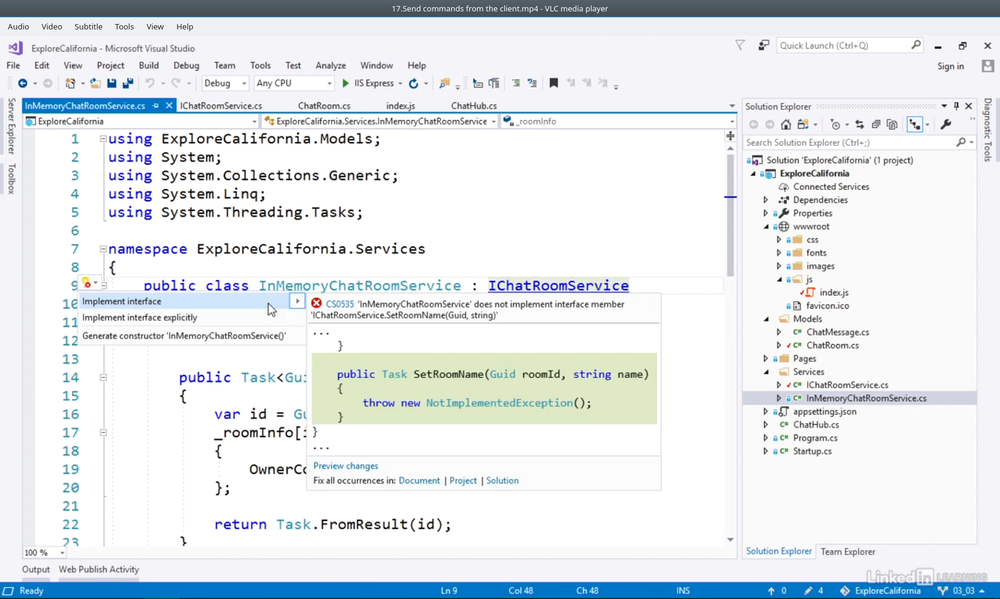
Task: Click Sign in at top right
Action: pos(950,66)
